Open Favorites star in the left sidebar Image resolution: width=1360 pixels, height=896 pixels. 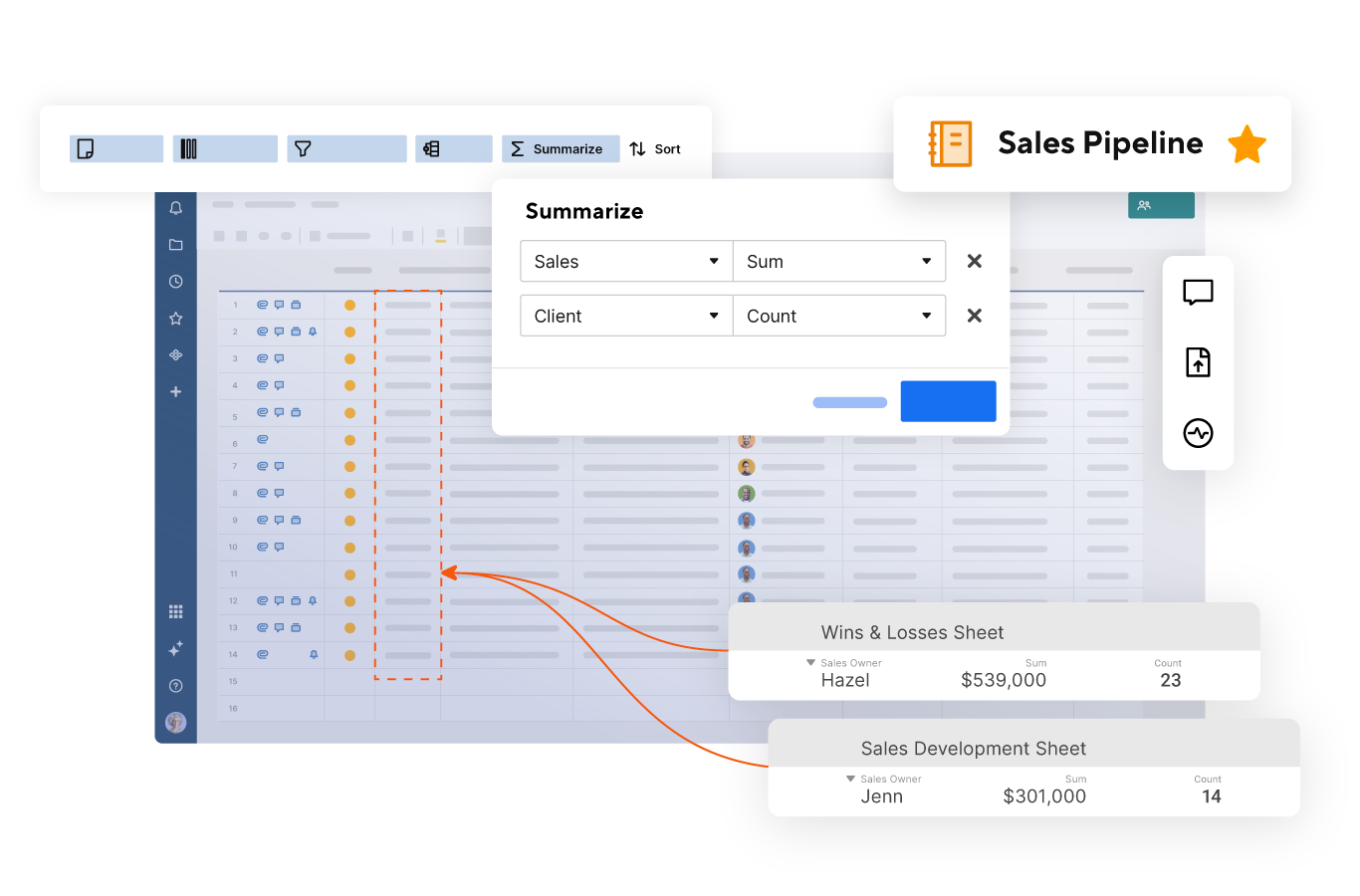[176, 319]
